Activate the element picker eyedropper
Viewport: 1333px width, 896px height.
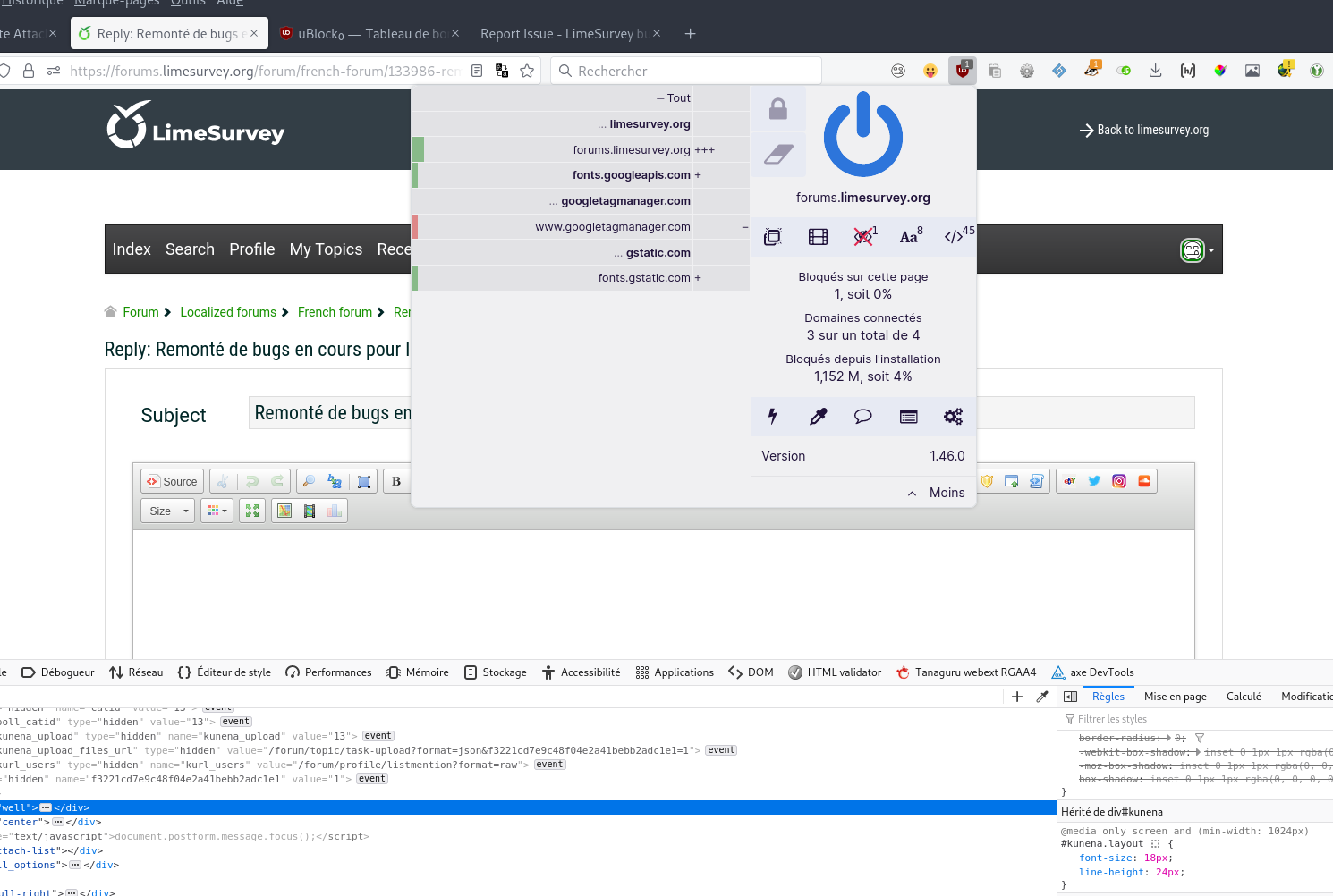tap(818, 417)
